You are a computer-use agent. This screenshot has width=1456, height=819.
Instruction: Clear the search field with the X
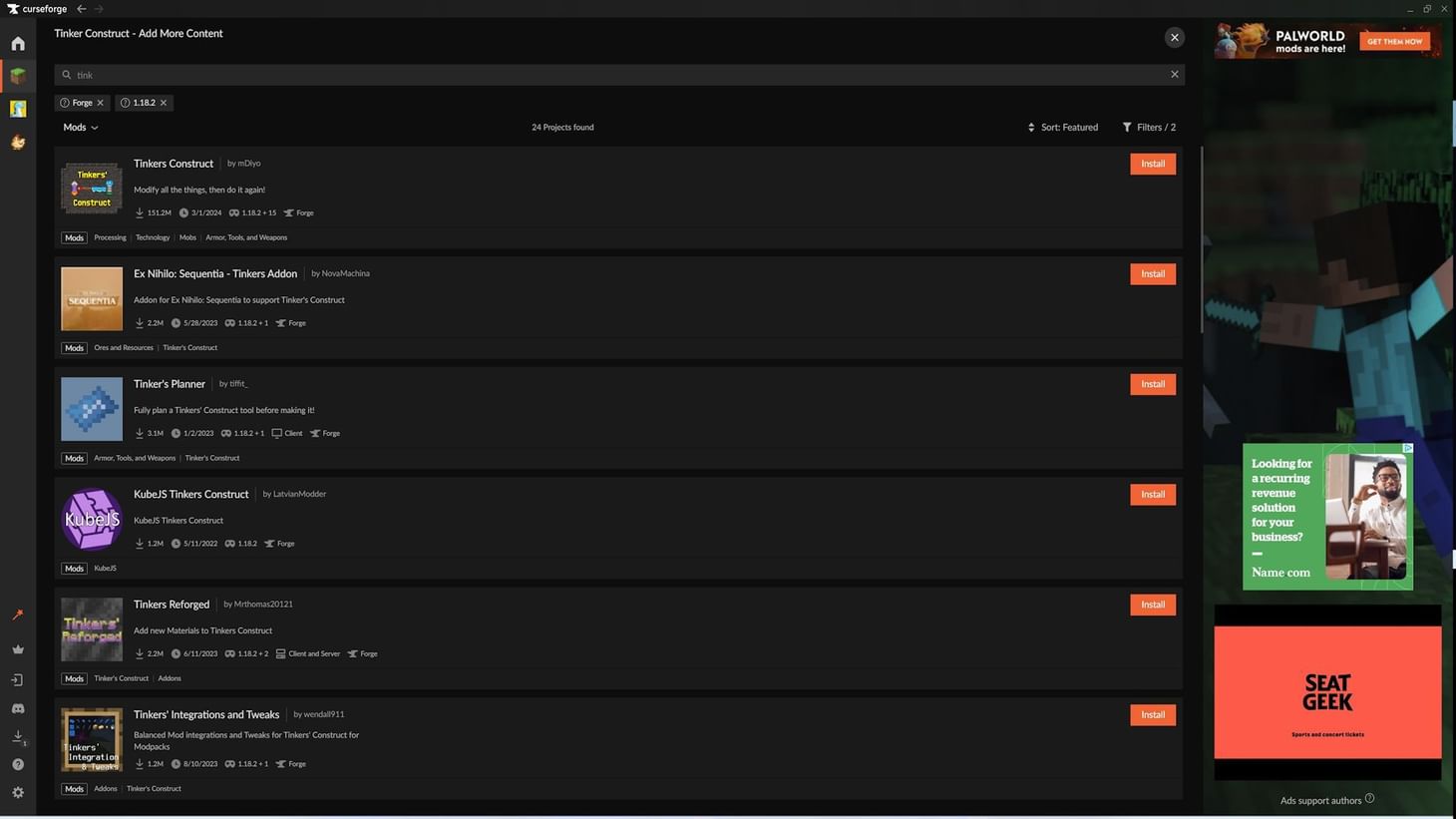[x=1174, y=74]
